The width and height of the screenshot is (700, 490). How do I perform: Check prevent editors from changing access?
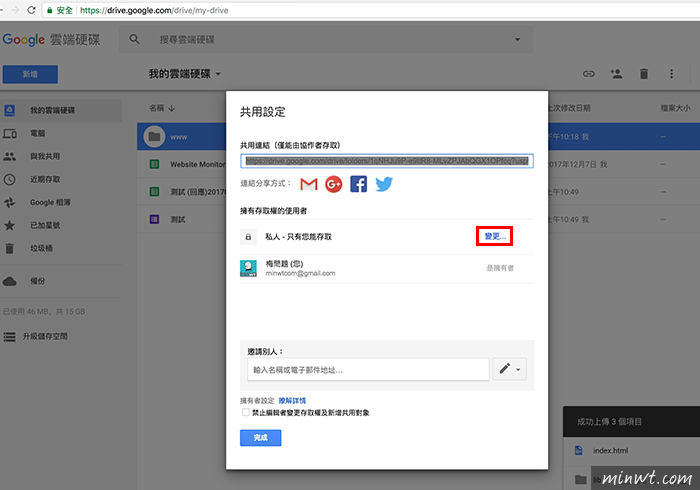pos(246,412)
